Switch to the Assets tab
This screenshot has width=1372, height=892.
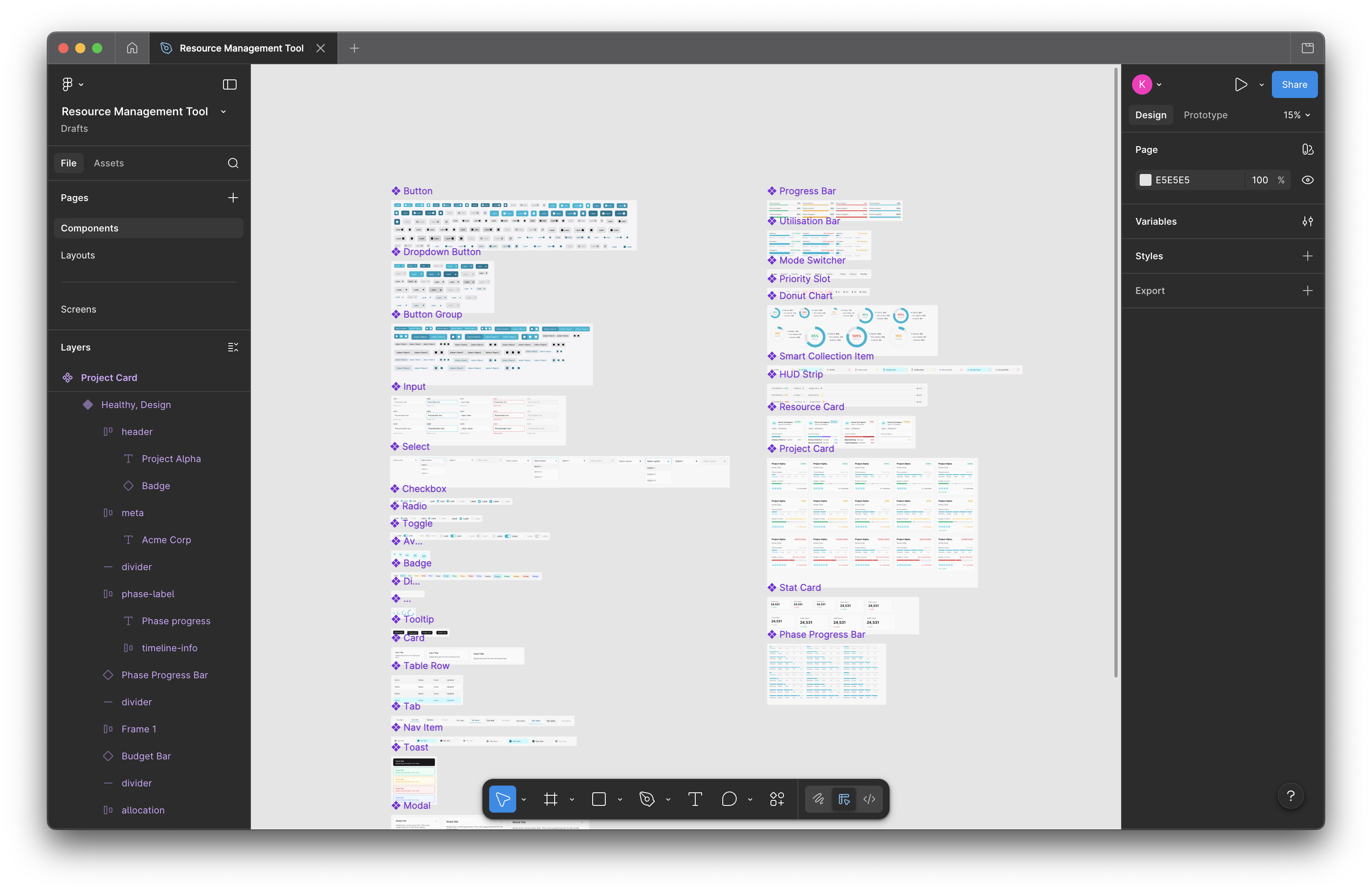click(x=109, y=163)
